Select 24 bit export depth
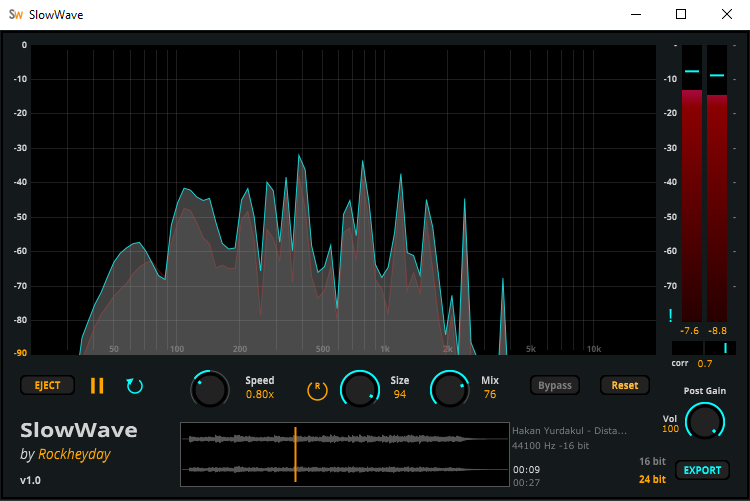The height and width of the screenshot is (501, 750). (x=652, y=479)
